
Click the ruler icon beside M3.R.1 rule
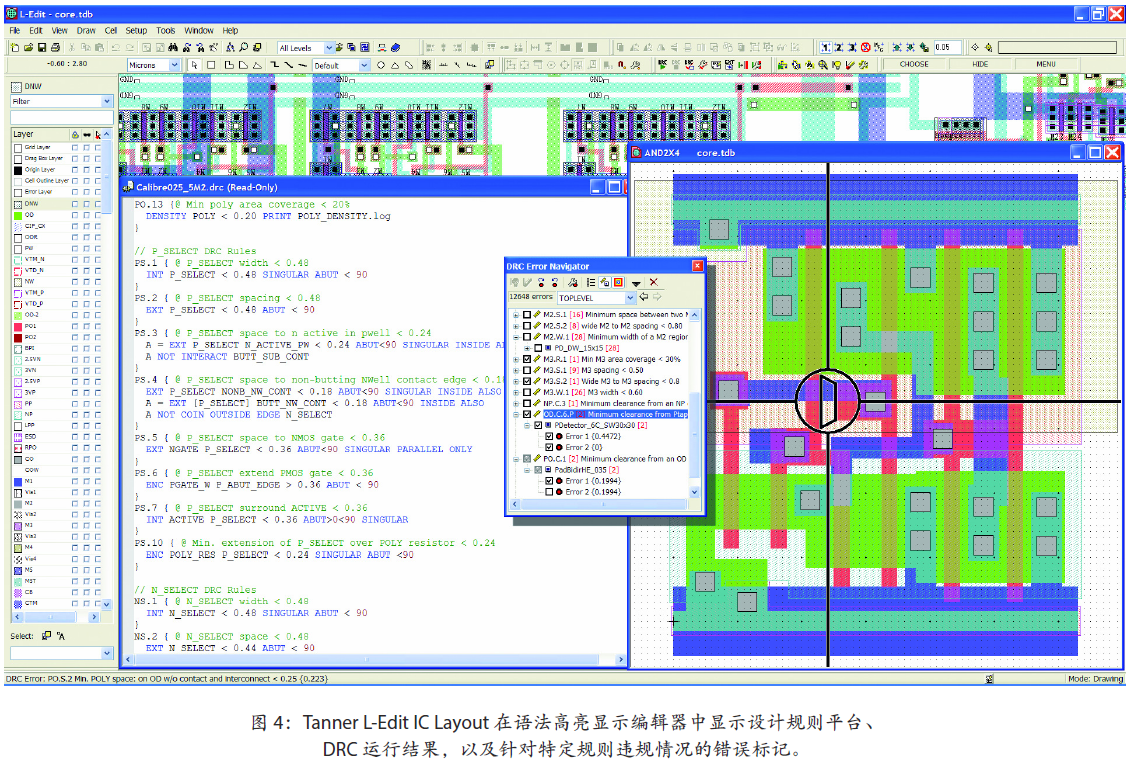point(537,359)
